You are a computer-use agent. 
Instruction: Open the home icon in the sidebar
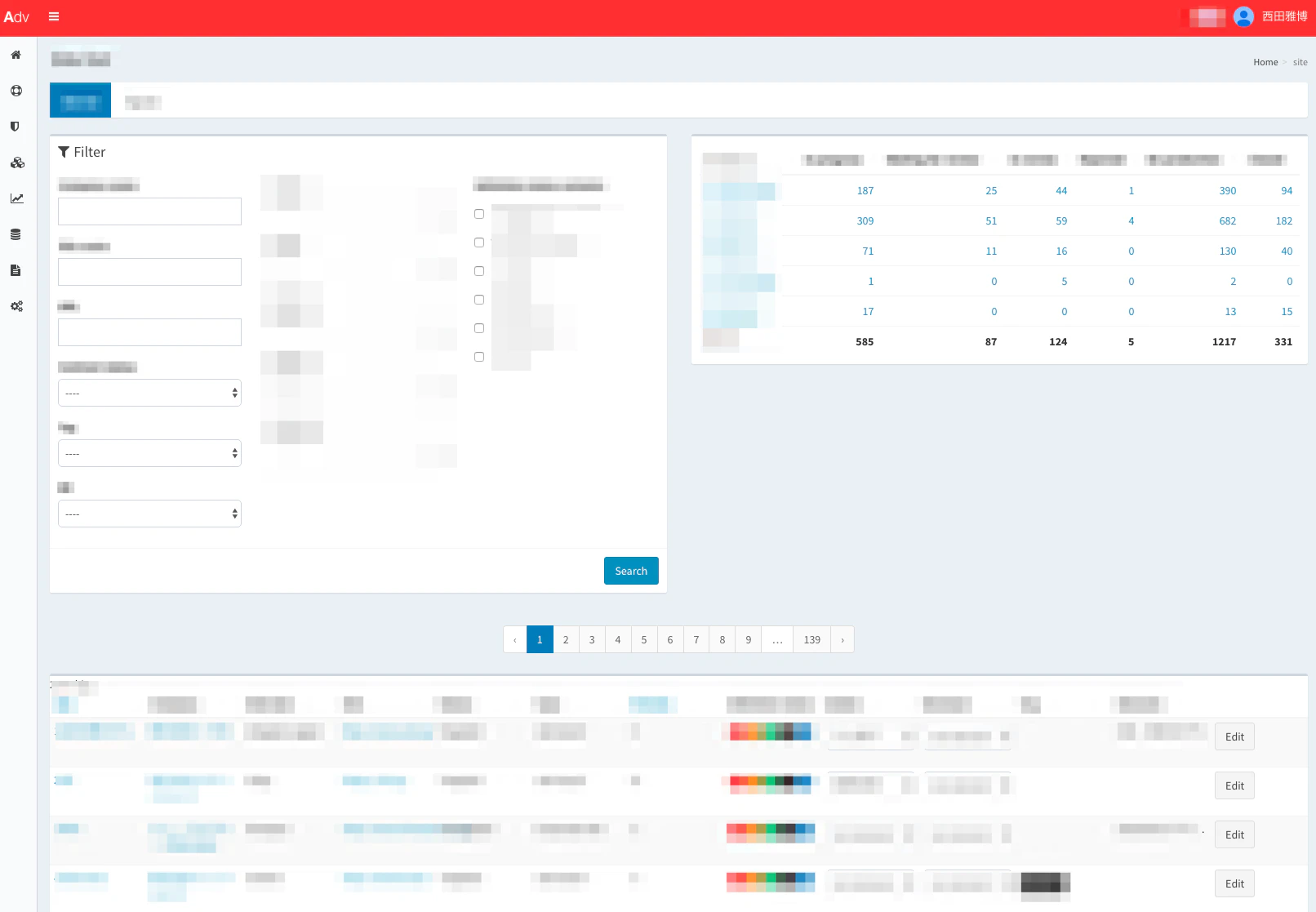(x=16, y=55)
